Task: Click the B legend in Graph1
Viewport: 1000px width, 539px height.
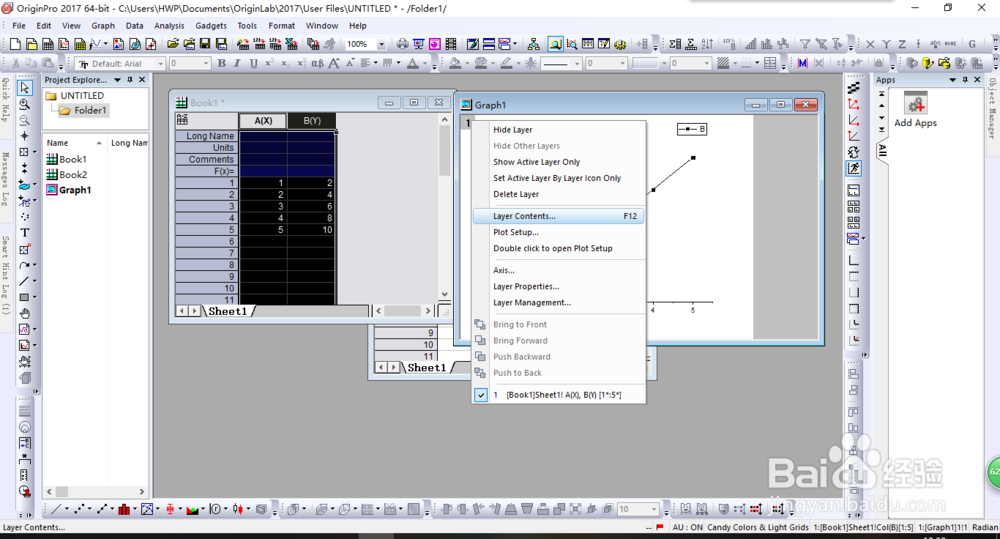Action: click(692, 129)
